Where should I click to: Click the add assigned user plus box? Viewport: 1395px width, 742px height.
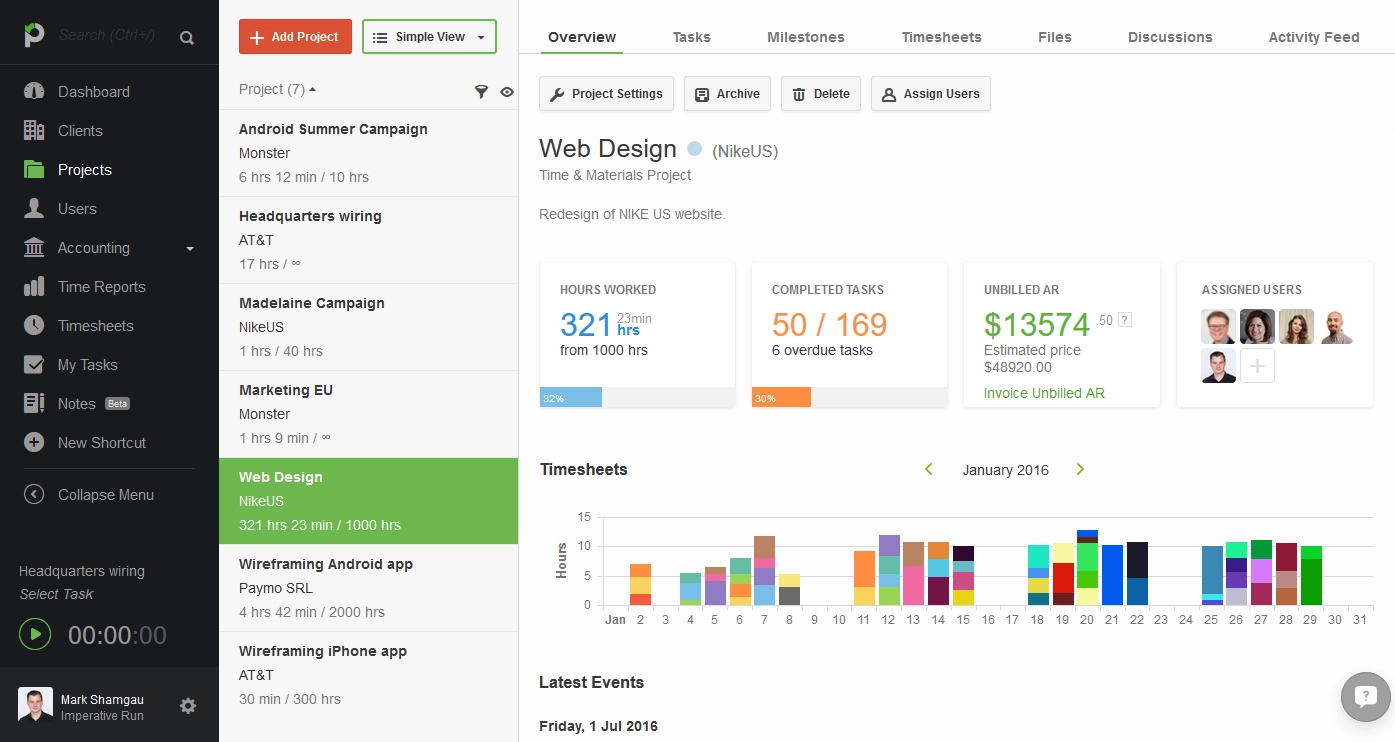(x=1257, y=366)
